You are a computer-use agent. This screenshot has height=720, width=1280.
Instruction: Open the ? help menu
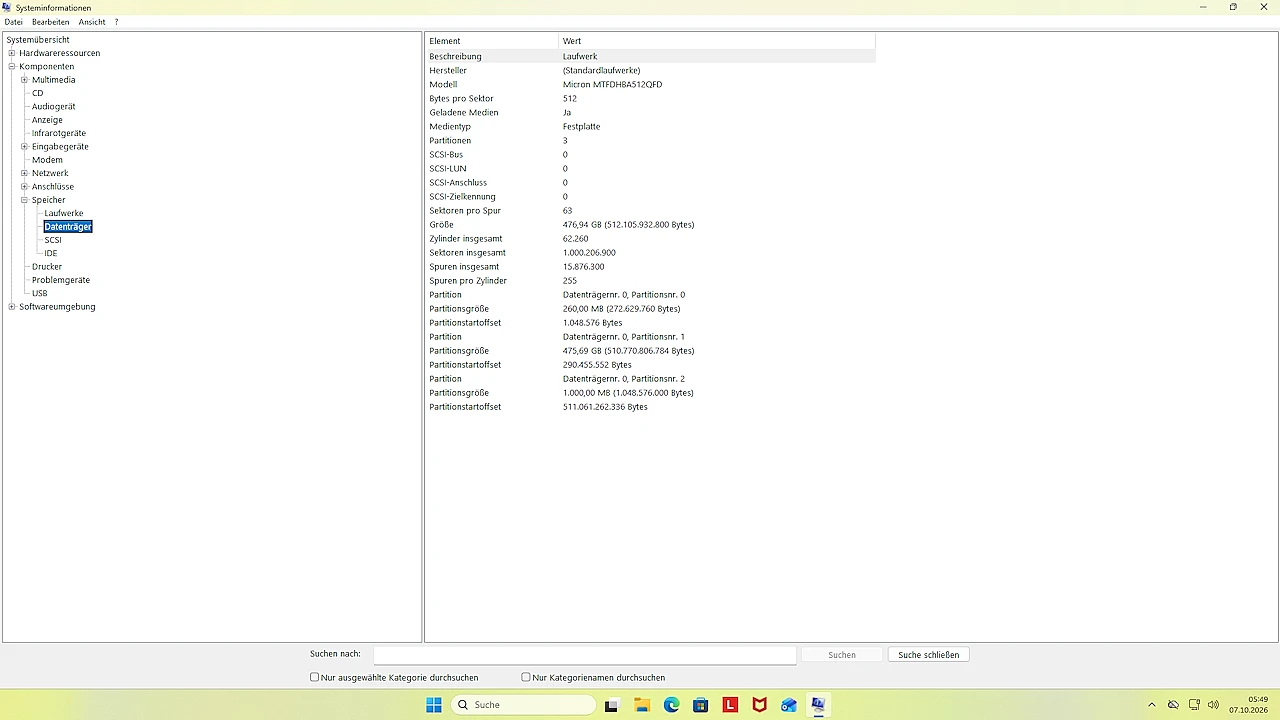tap(116, 22)
